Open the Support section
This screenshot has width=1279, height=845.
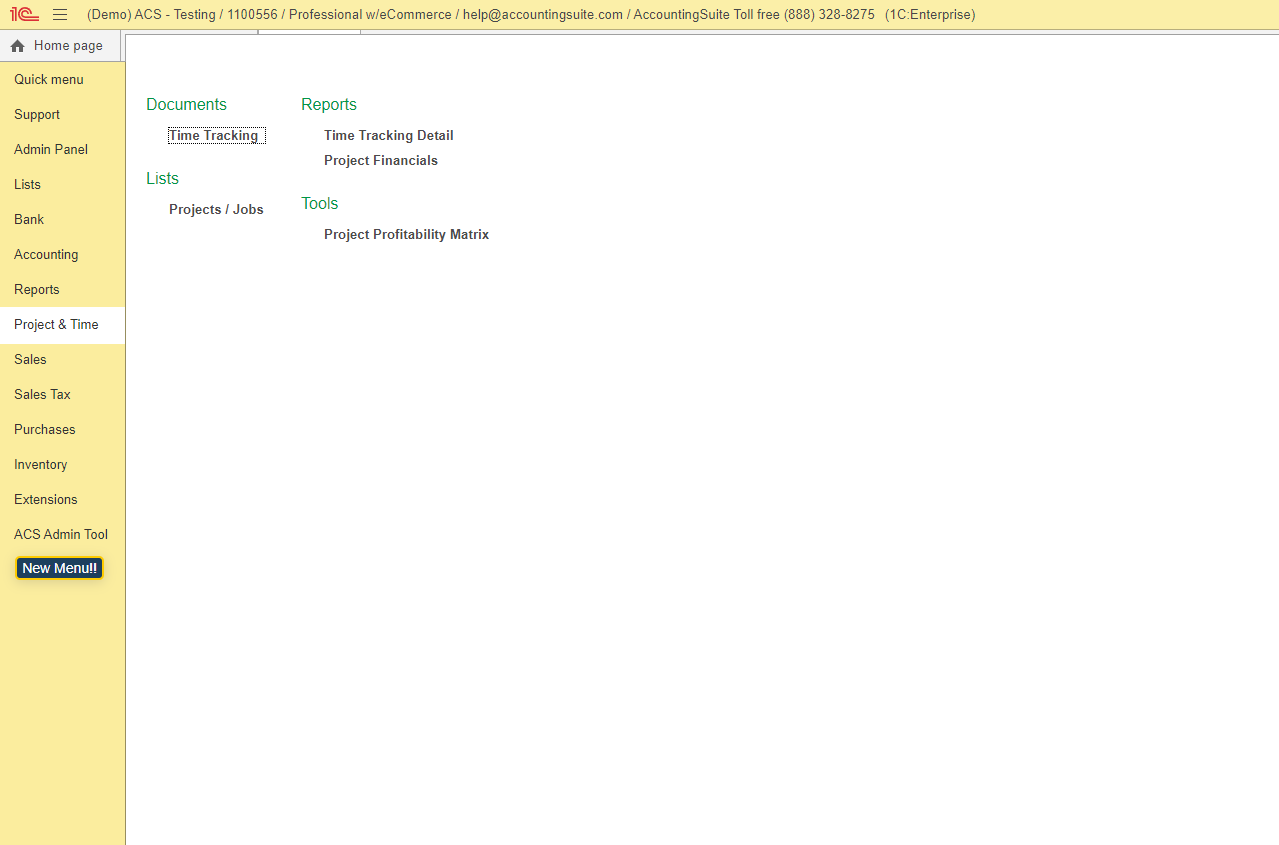[x=62, y=115]
